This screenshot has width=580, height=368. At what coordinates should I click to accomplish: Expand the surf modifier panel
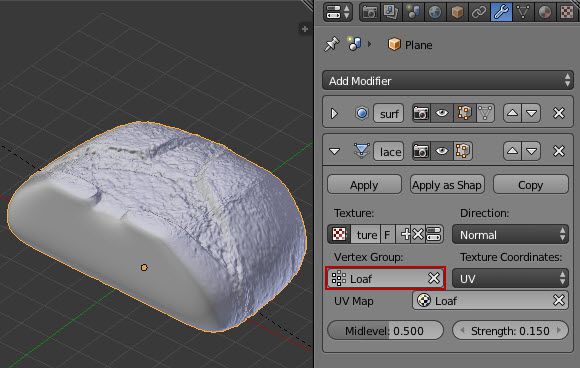334,113
